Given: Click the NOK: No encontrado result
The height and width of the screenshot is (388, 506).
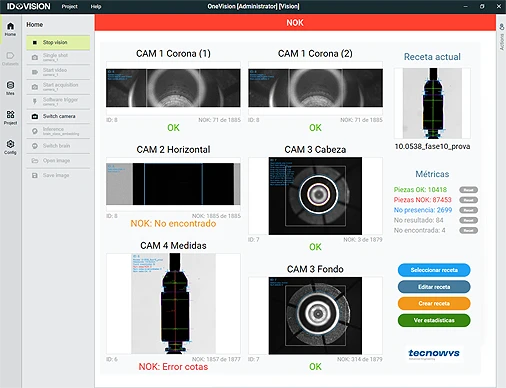Looking at the screenshot, I should (x=173, y=223).
